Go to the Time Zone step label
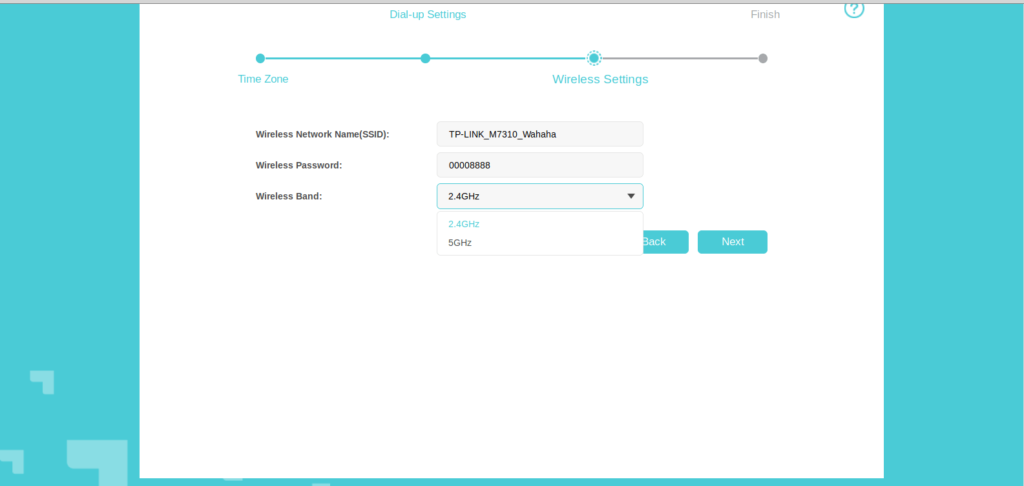This screenshot has width=1024, height=486. pyautogui.click(x=263, y=79)
